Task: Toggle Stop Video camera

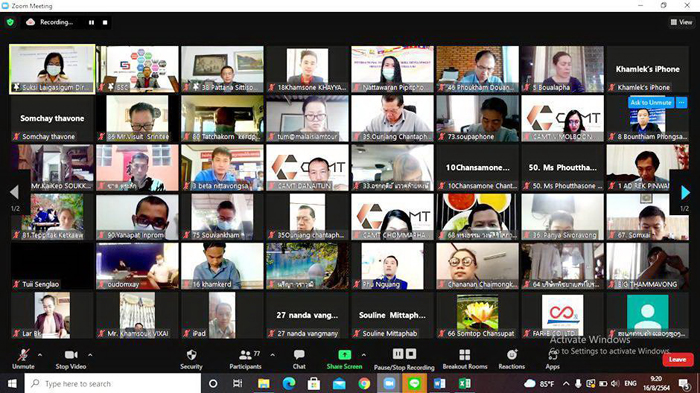Action: pos(71,359)
